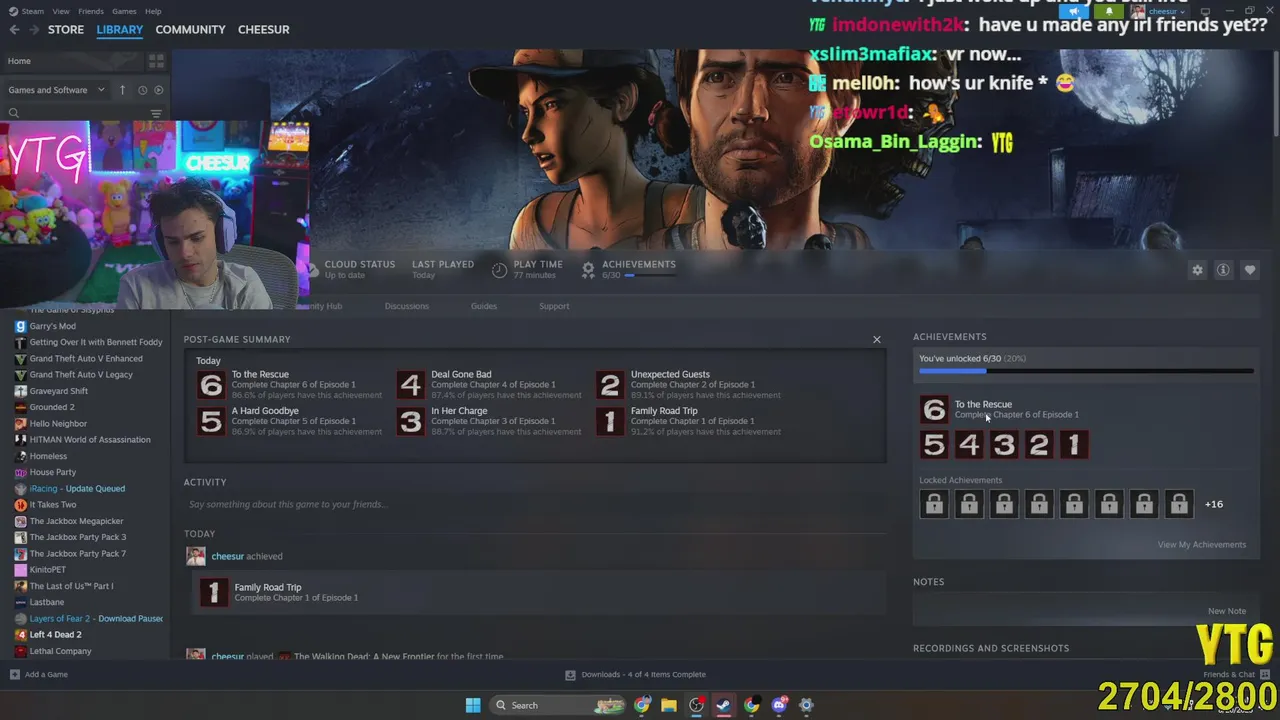Click the play time clock icon
This screenshot has width=1280, height=720.
click(499, 269)
